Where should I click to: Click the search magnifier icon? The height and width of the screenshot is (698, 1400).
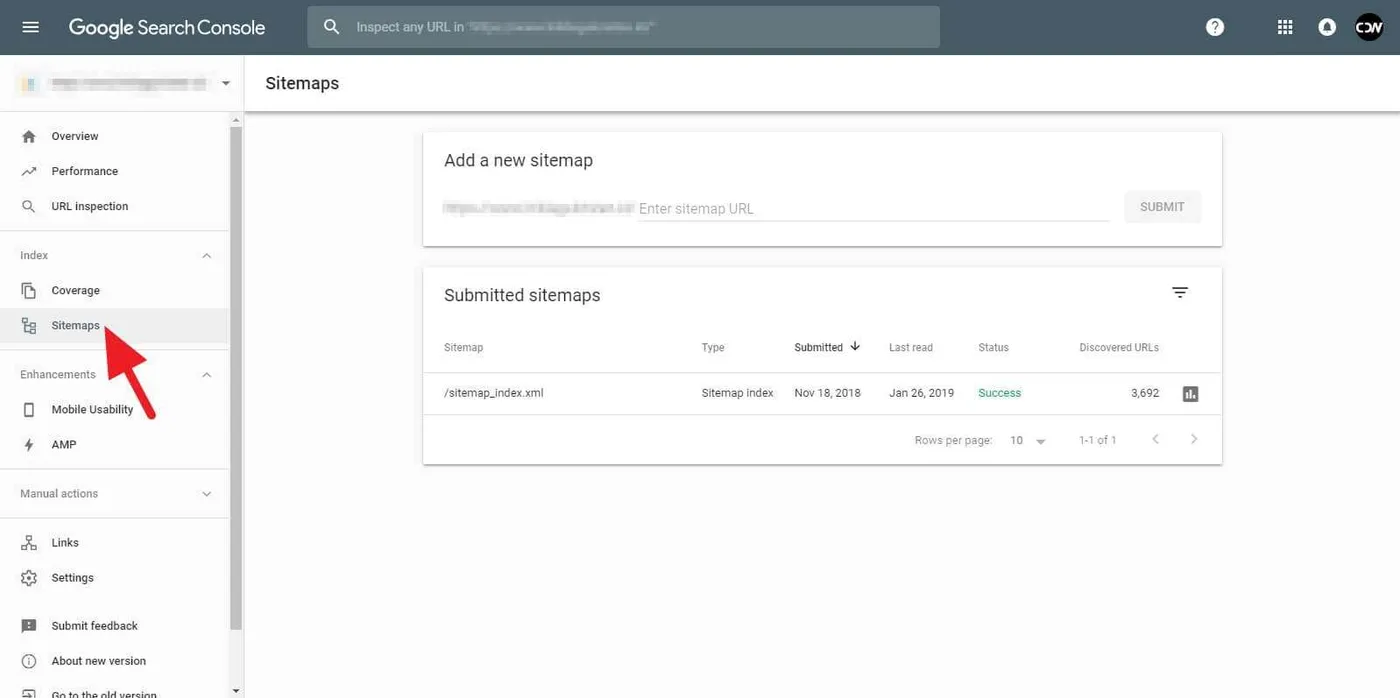pyautogui.click(x=332, y=27)
